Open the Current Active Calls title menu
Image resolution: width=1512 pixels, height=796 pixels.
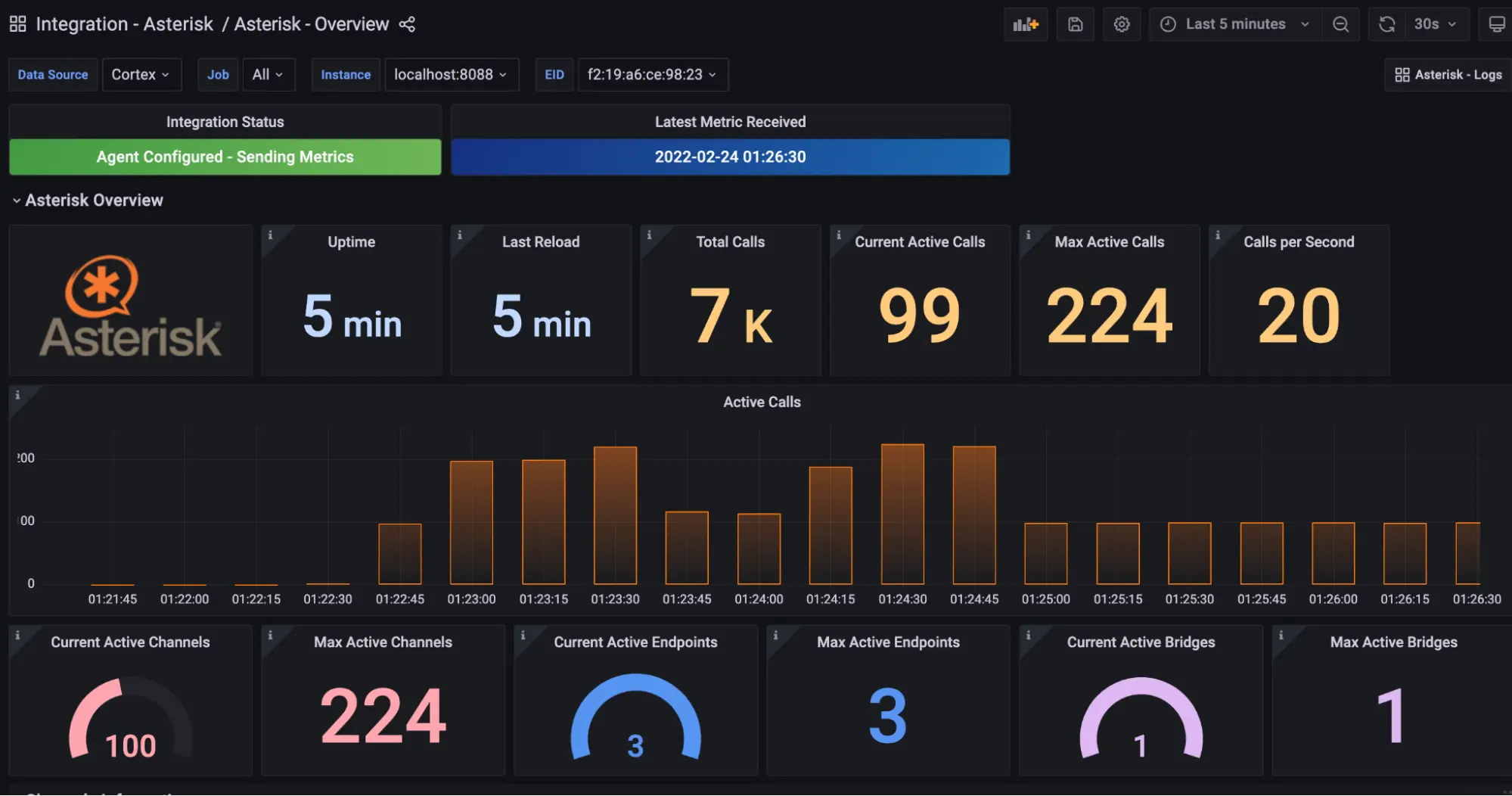(x=920, y=242)
